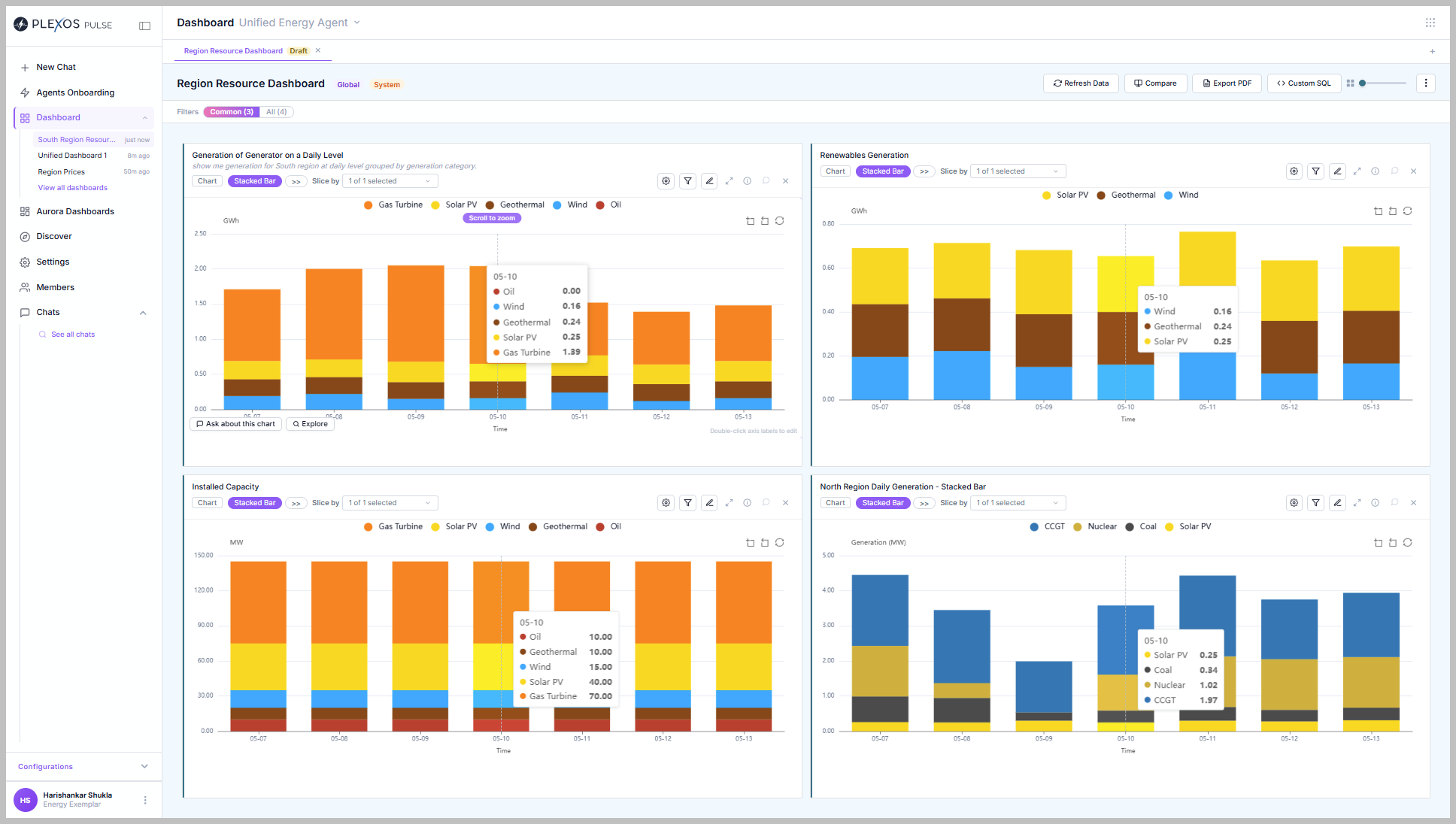Open settings gear of Generation of Generator chart
The height and width of the screenshot is (824, 1456).
tap(666, 181)
